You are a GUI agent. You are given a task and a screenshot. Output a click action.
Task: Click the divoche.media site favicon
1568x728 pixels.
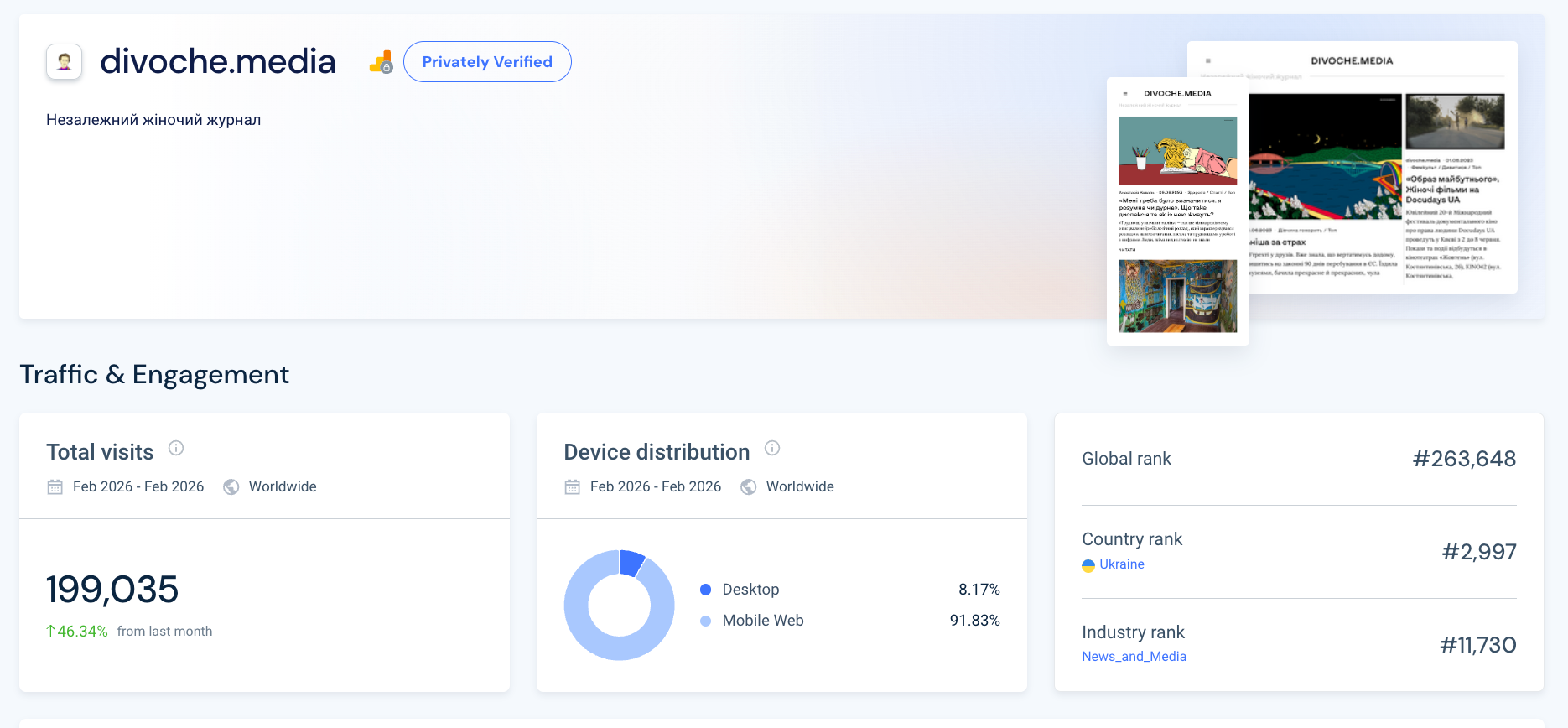coord(64,62)
